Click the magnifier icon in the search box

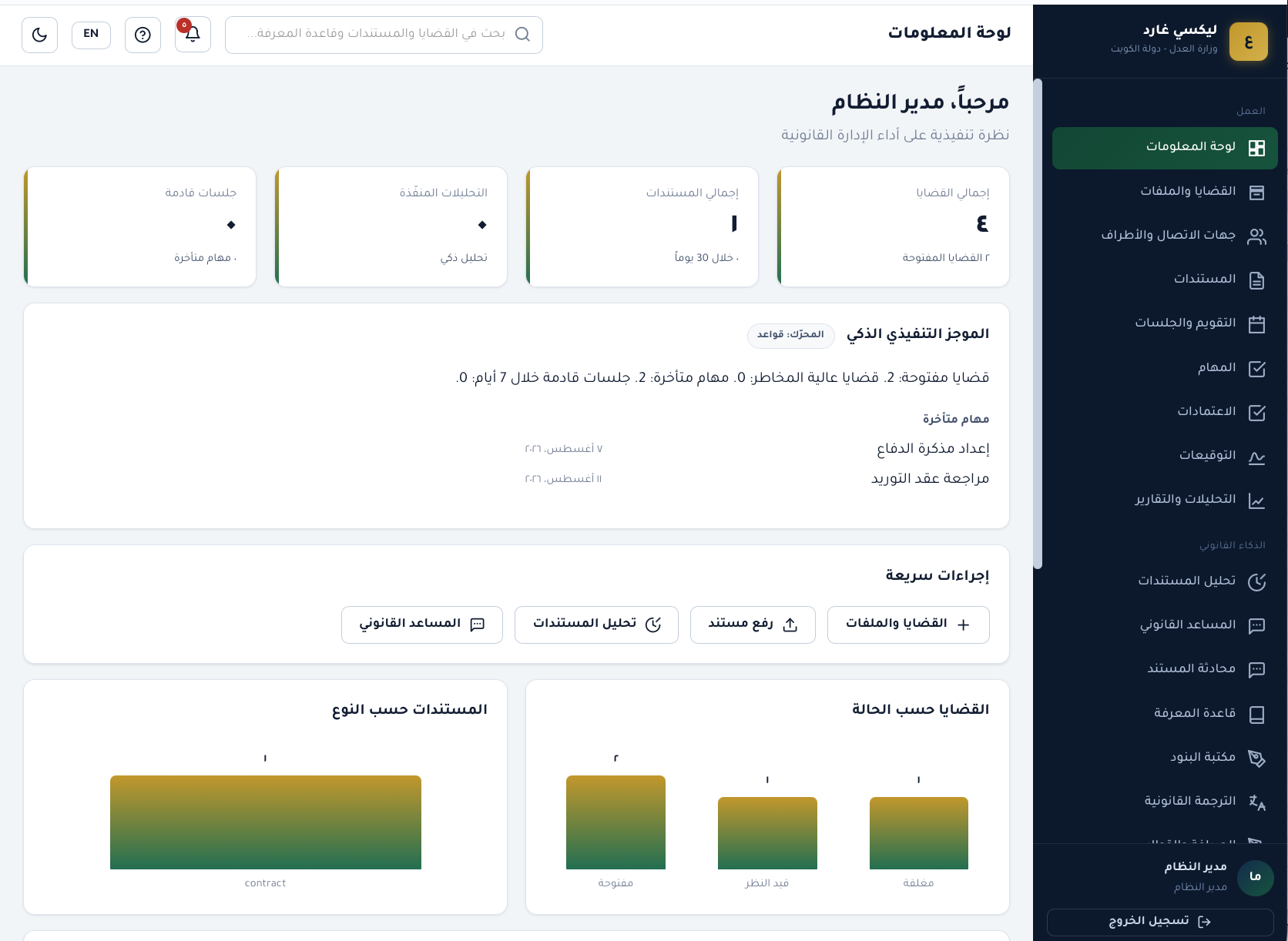pyautogui.click(x=522, y=35)
